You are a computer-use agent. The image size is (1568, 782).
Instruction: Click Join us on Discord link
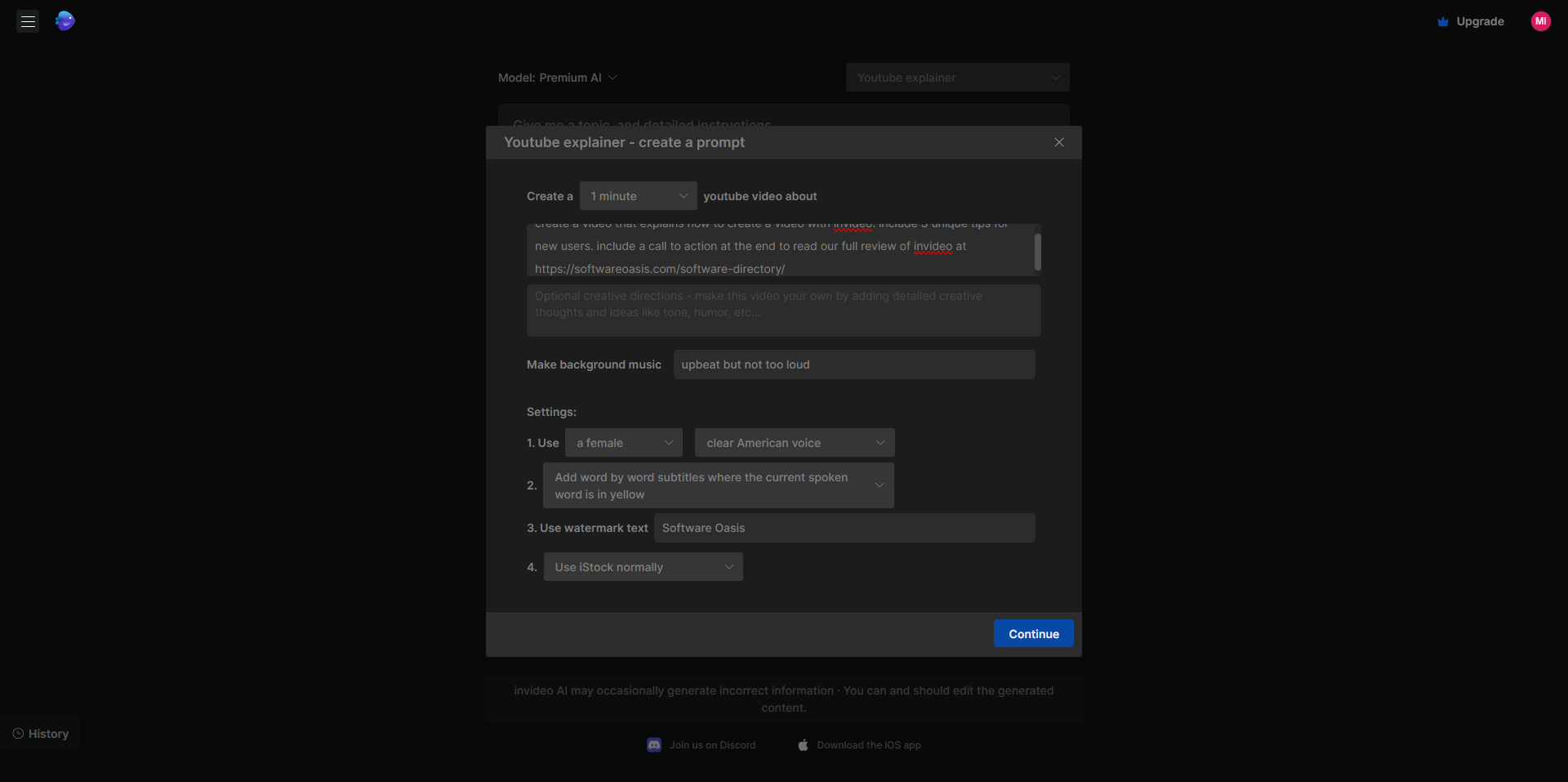pos(712,745)
